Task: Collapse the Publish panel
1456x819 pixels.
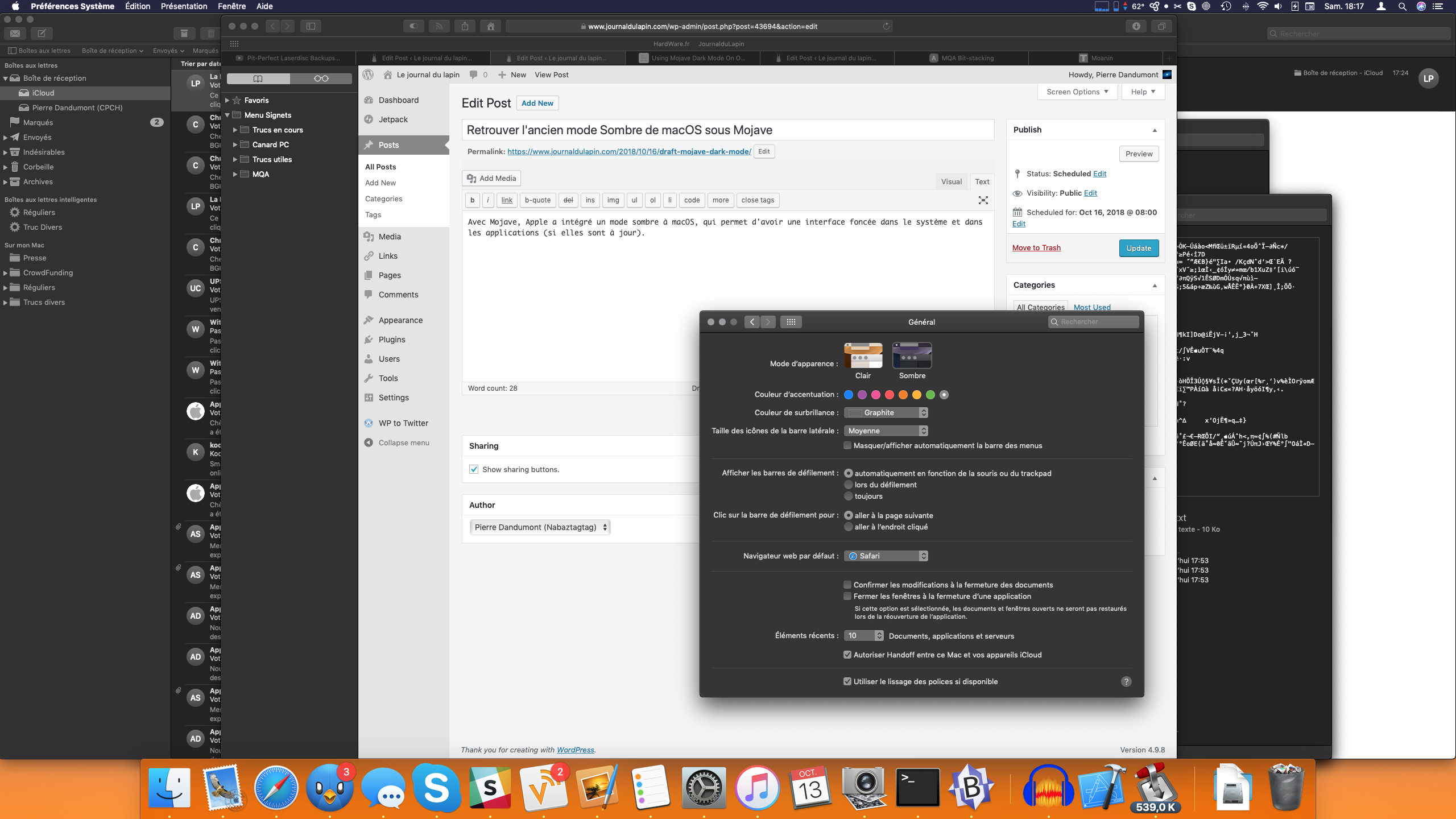Action: point(1155,130)
